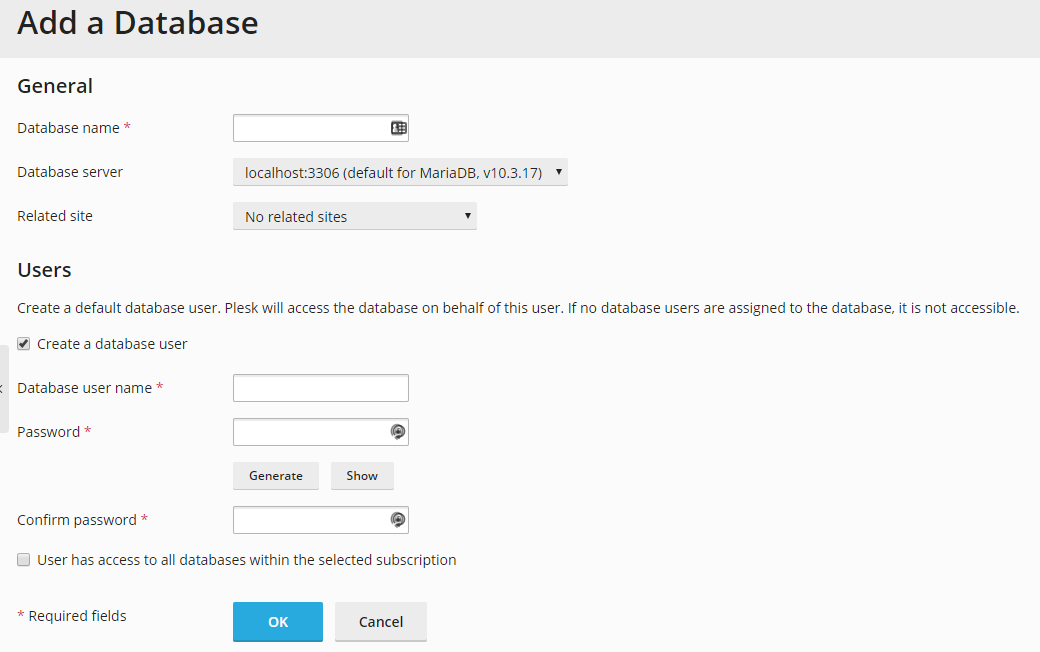
Task: Open the Database server dropdown
Action: tap(400, 173)
